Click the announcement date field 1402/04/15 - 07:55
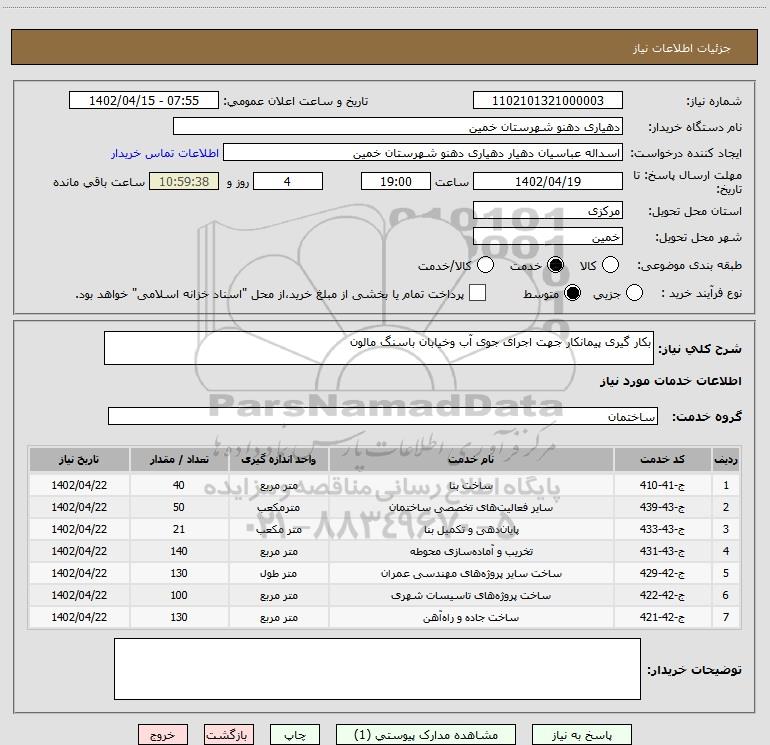This screenshot has height=745, width=770. click(x=144, y=100)
